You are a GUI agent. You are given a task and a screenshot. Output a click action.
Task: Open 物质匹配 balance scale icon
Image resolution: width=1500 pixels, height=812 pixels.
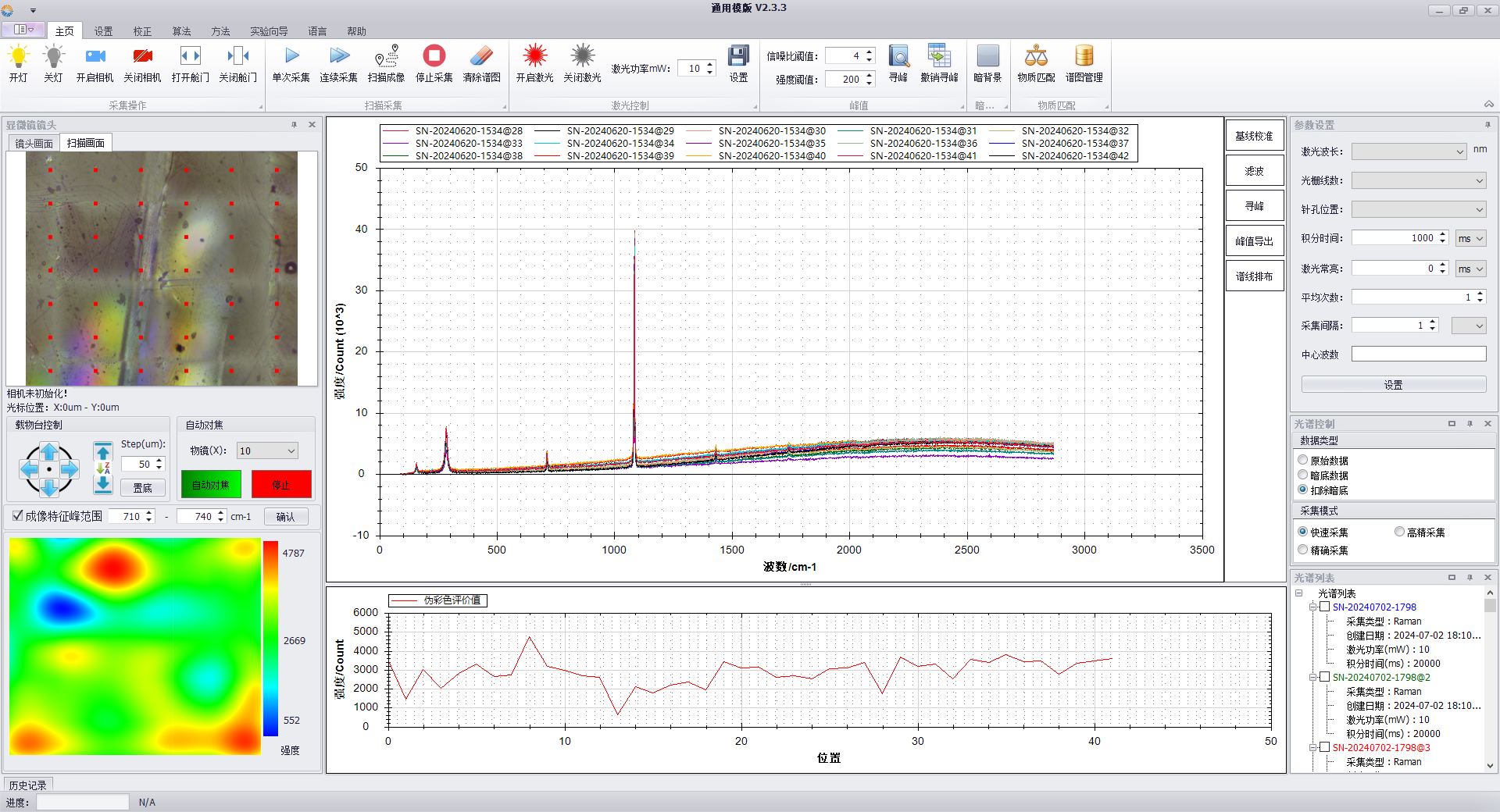coord(1036,57)
